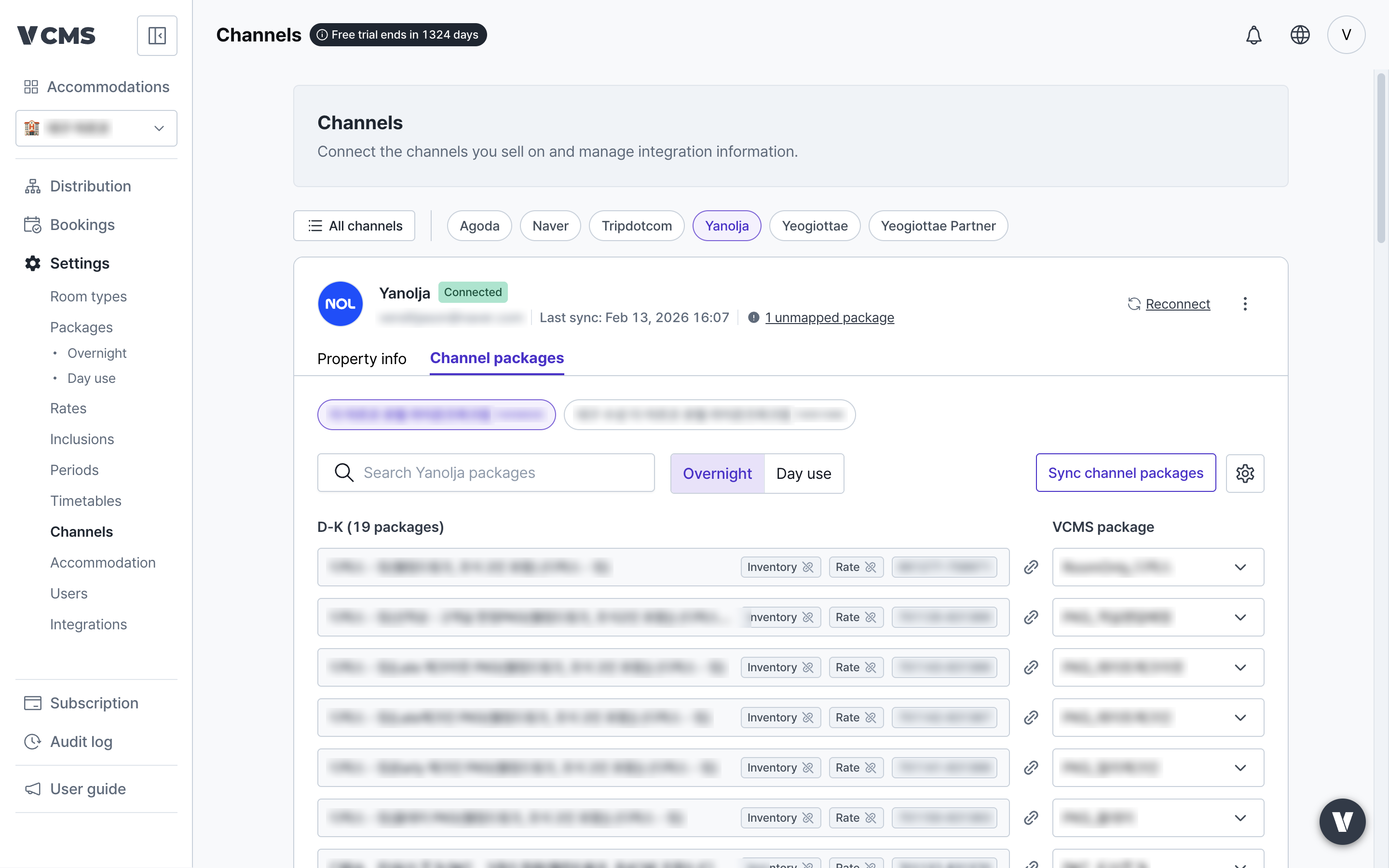This screenshot has height=868, width=1389.
Task: Filter by Naver channel
Action: [550, 226]
